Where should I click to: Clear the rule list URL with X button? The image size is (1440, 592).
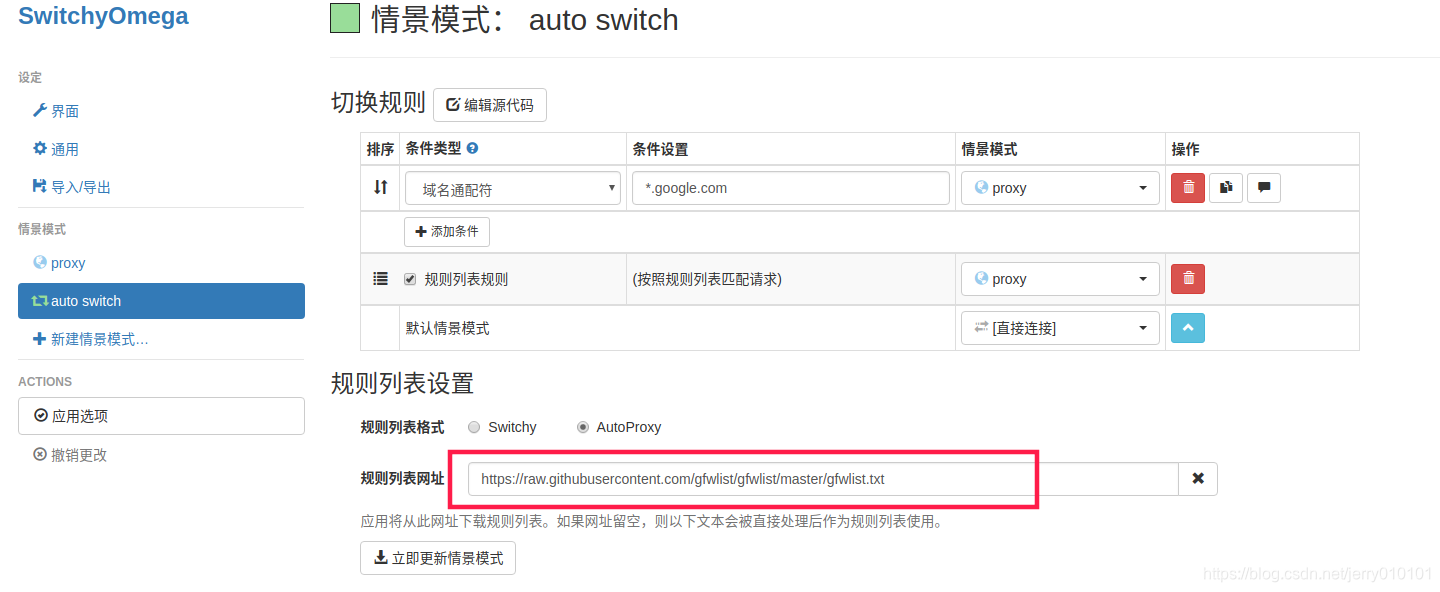[x=1198, y=479]
